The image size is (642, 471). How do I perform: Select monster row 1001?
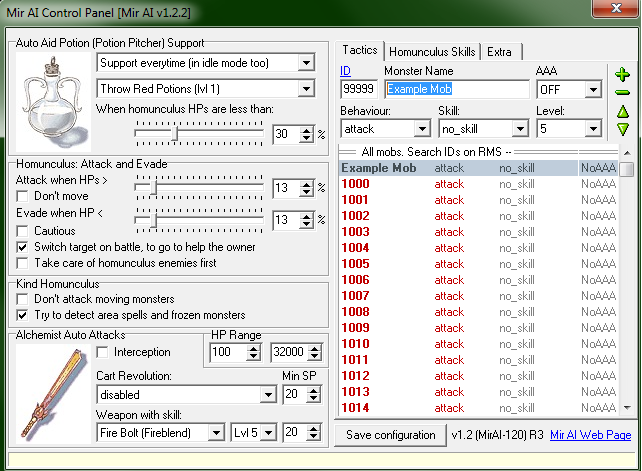pos(478,200)
